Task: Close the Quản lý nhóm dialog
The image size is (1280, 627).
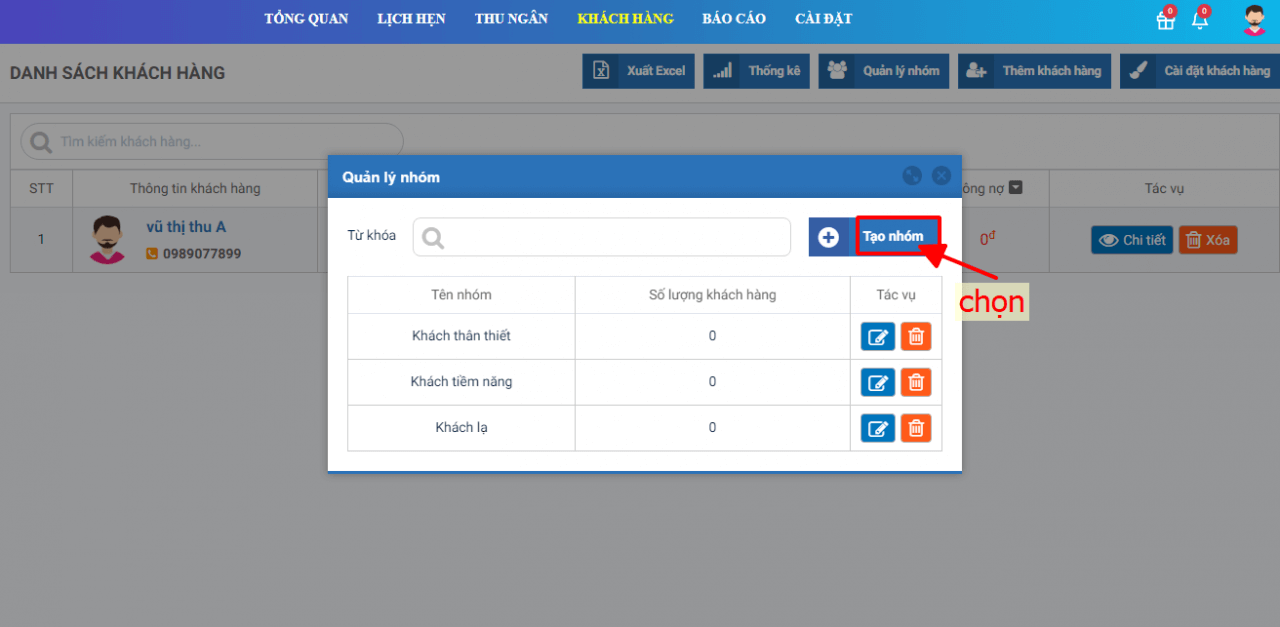Action: tap(941, 176)
